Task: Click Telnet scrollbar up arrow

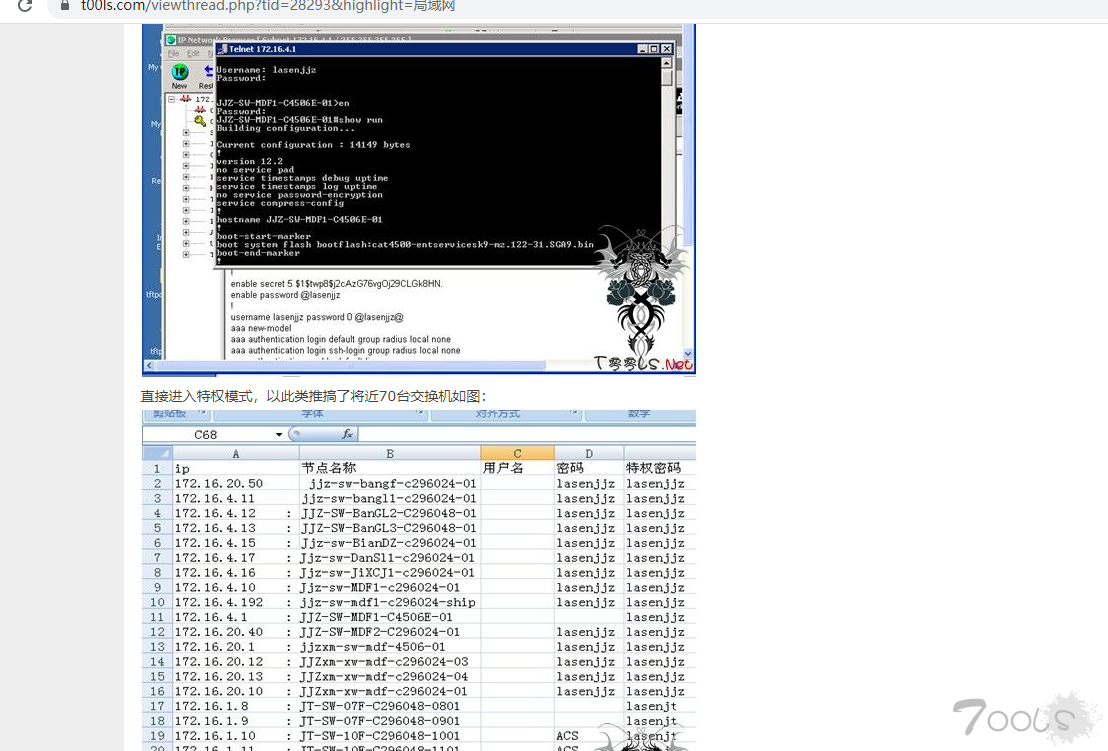Action: (666, 63)
